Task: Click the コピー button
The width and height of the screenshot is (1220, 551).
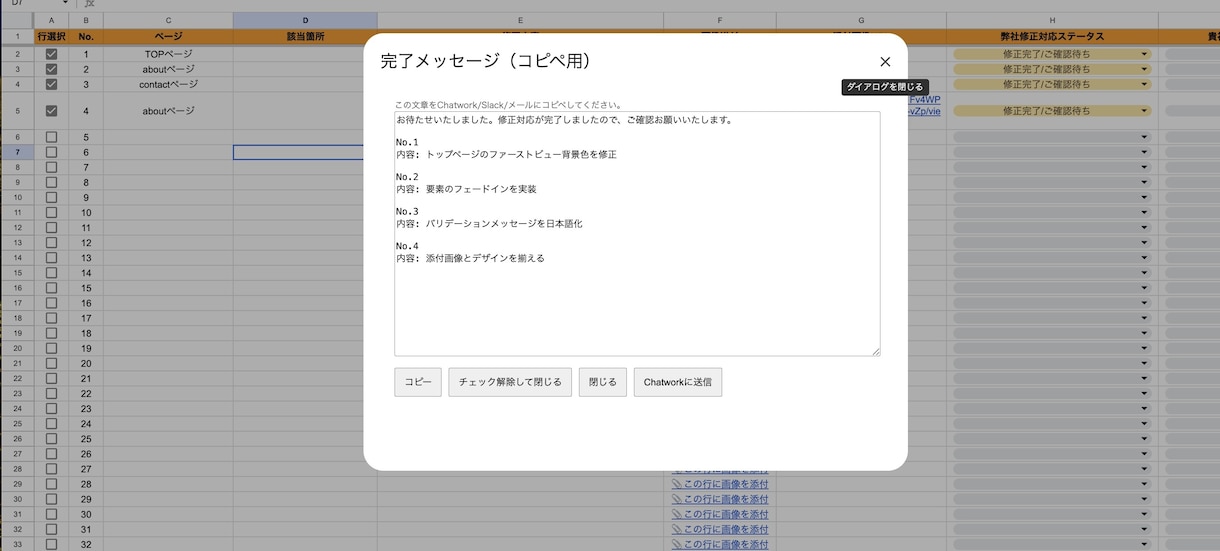Action: tap(418, 382)
